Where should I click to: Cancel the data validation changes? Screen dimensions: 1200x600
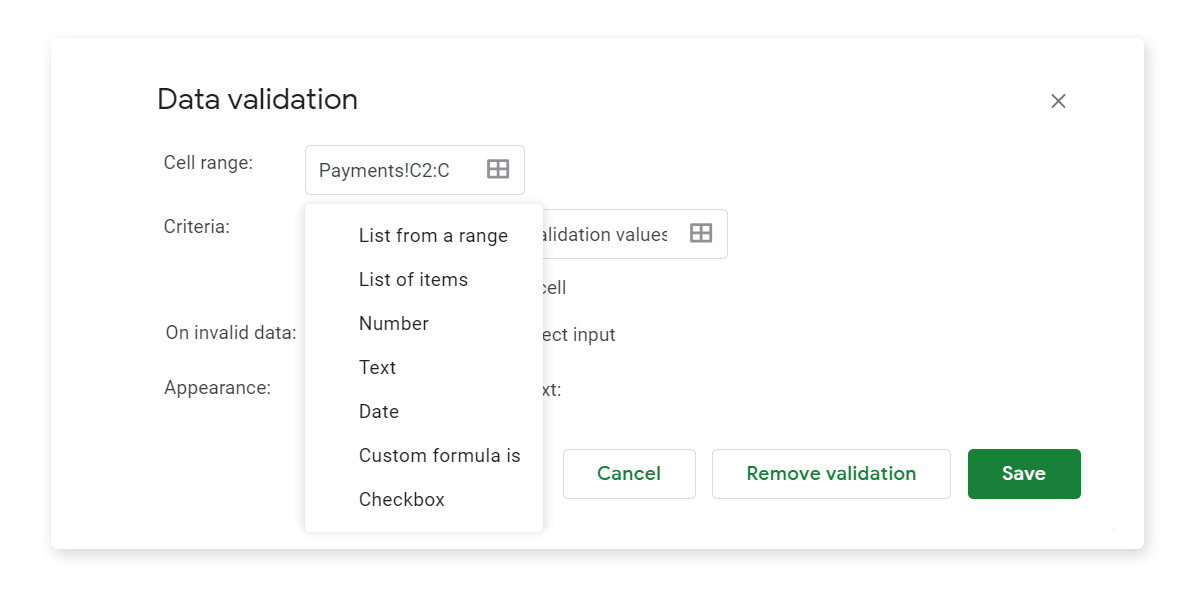coord(629,473)
